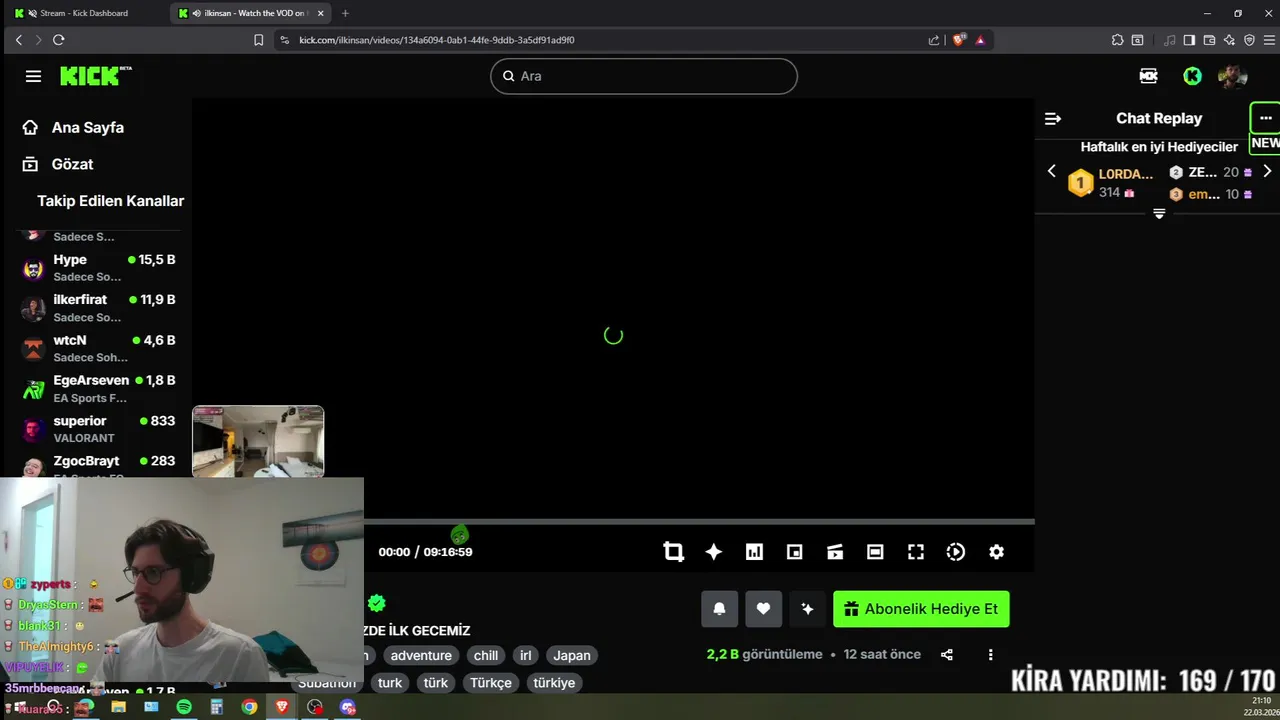
Task: Show next top gifters
Action: point(1267,171)
